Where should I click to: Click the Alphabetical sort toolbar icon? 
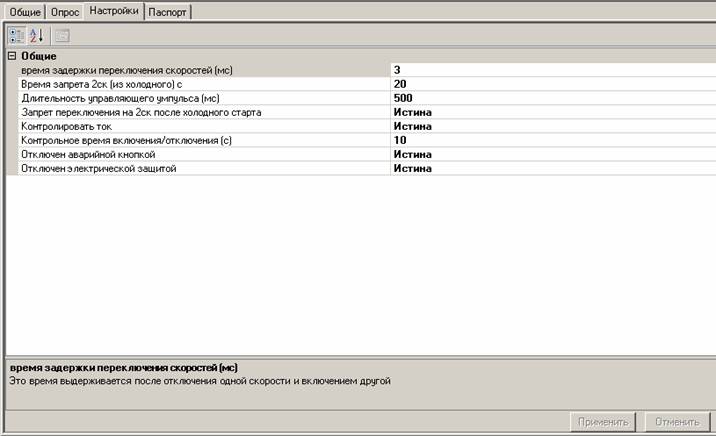pyautogui.click(x=36, y=35)
